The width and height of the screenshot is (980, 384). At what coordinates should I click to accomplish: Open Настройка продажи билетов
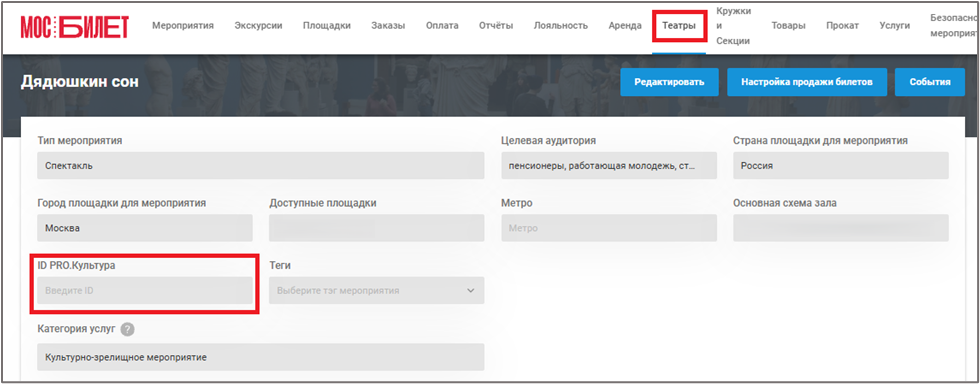(806, 82)
